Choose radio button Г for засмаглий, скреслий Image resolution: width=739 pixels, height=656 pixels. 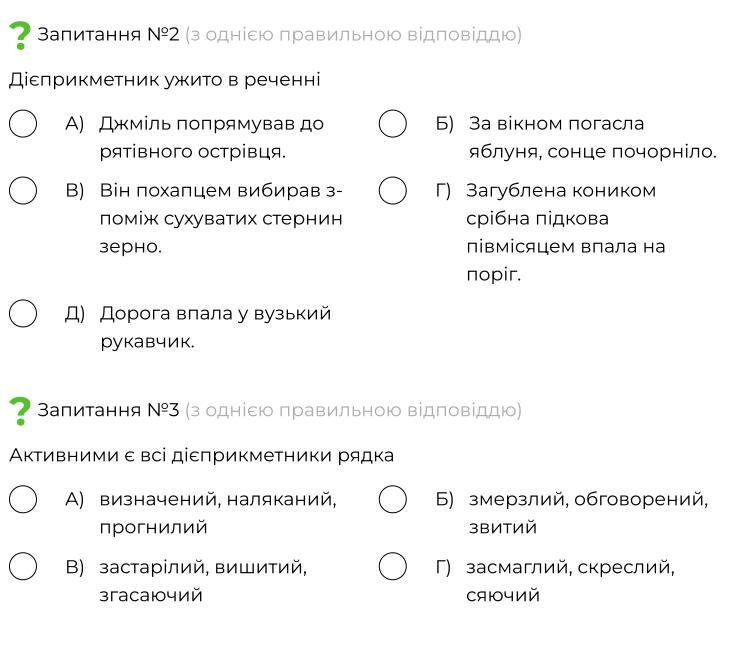393,566
